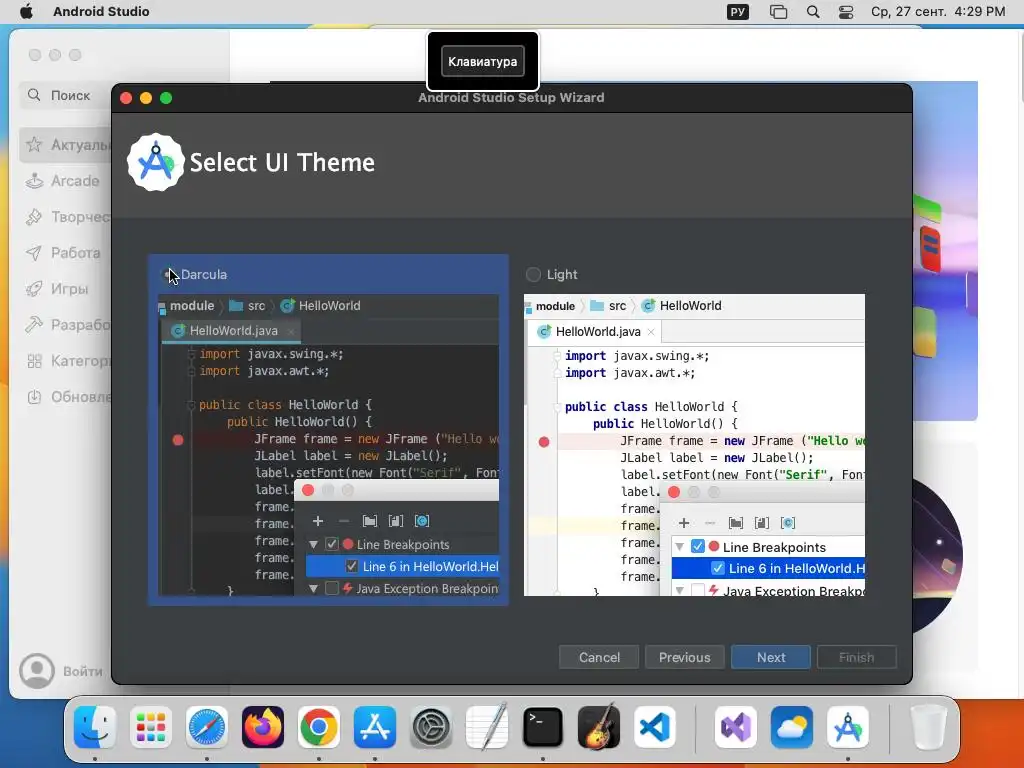Go back with the Previous button
This screenshot has width=1024, height=768.
[x=684, y=657]
